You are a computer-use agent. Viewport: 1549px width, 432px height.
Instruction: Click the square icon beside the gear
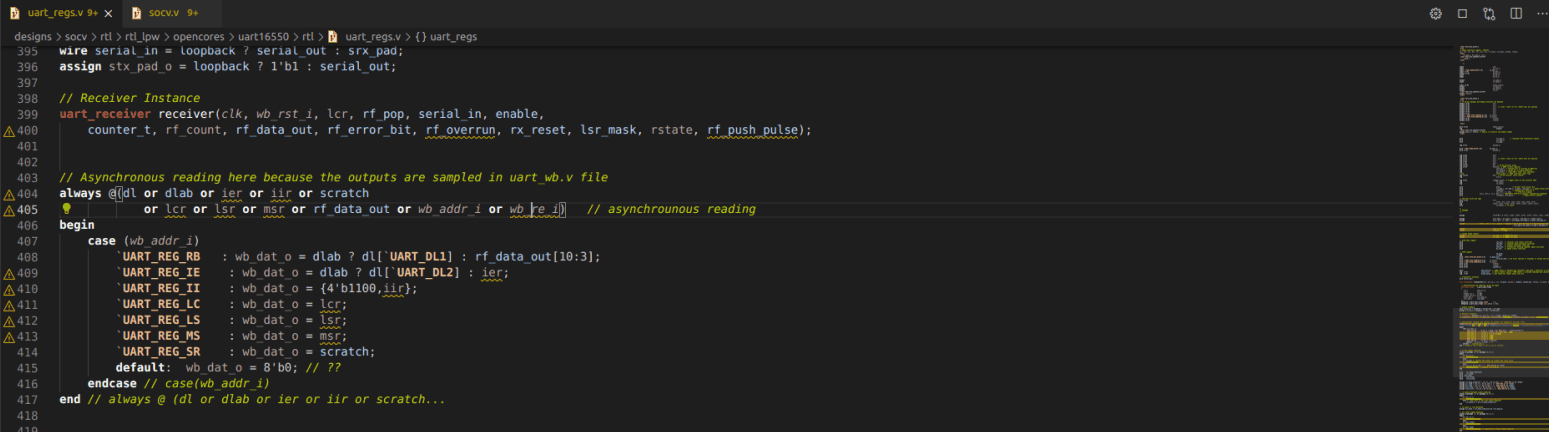(1462, 14)
